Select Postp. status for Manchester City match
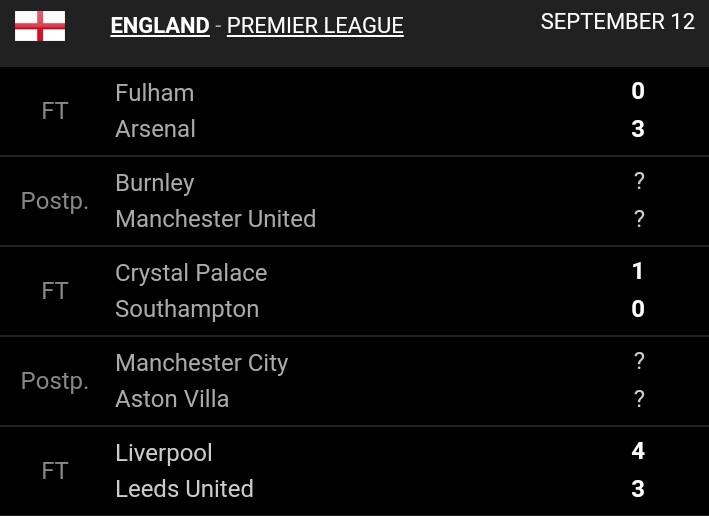Image resolution: width=709 pixels, height=516 pixels. [x=54, y=381]
